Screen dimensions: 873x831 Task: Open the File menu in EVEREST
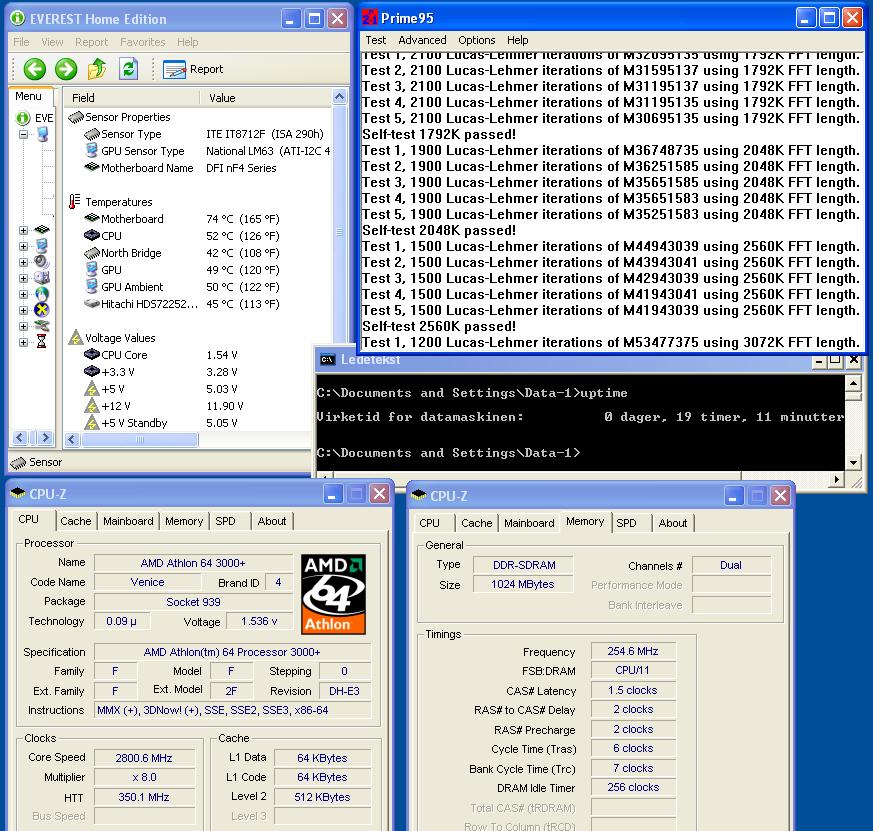tap(21, 42)
